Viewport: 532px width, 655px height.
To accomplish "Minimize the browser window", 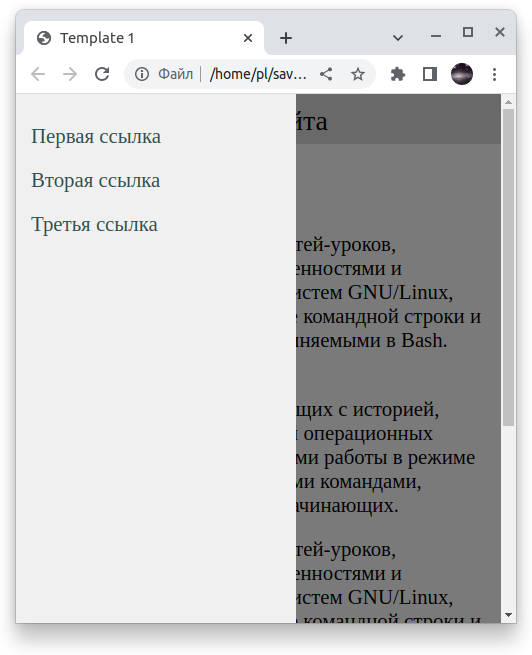I will click(436, 36).
